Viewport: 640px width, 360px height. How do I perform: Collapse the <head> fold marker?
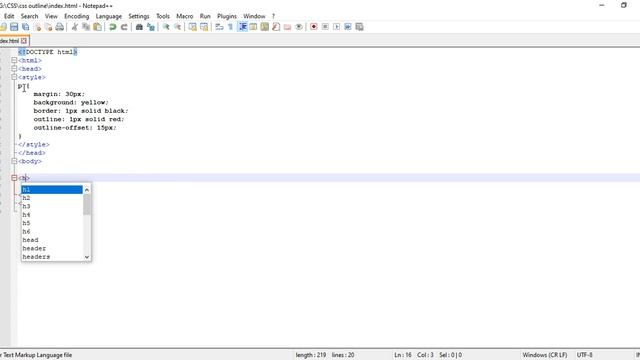pos(14,69)
